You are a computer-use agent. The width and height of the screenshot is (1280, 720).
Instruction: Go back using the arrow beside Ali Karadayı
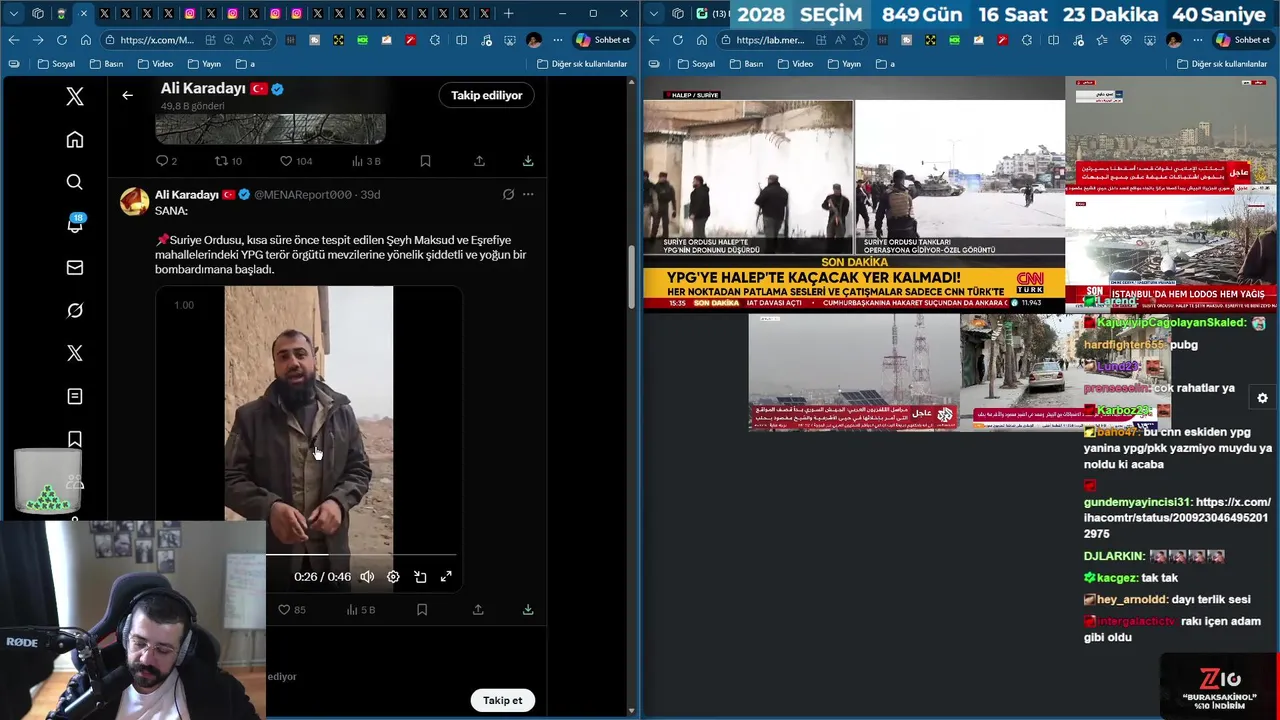click(x=127, y=95)
